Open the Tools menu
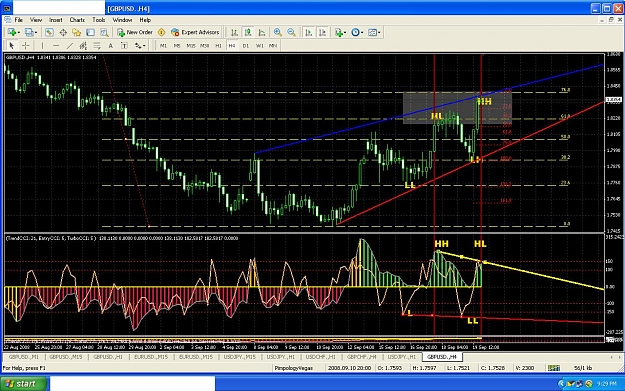Screen dimensions: 625x391 [98, 20]
